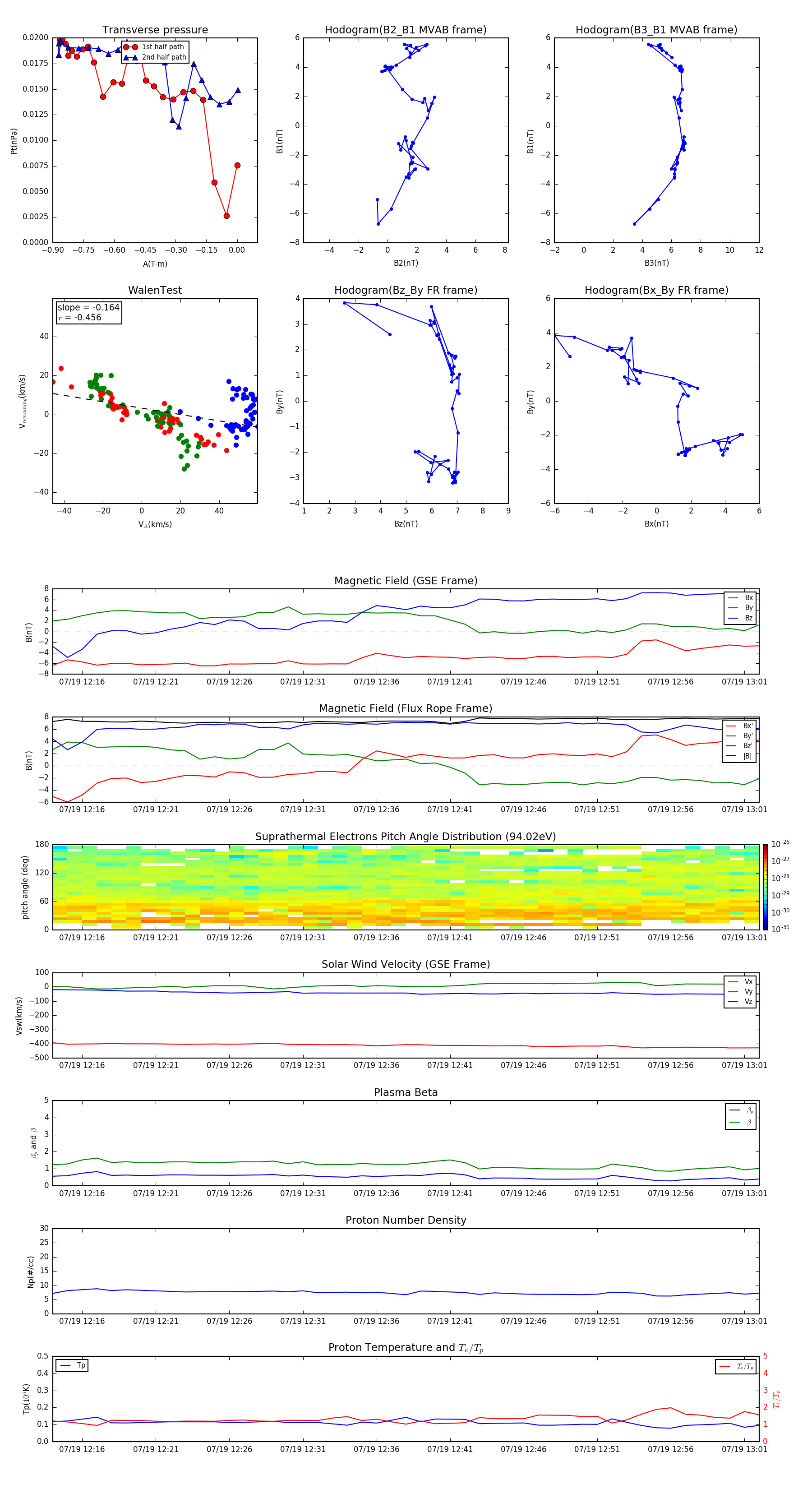The height and width of the screenshot is (1489, 812).
Task: Select the 180 tick on pitch angle axis
Action: pyautogui.click(x=42, y=845)
